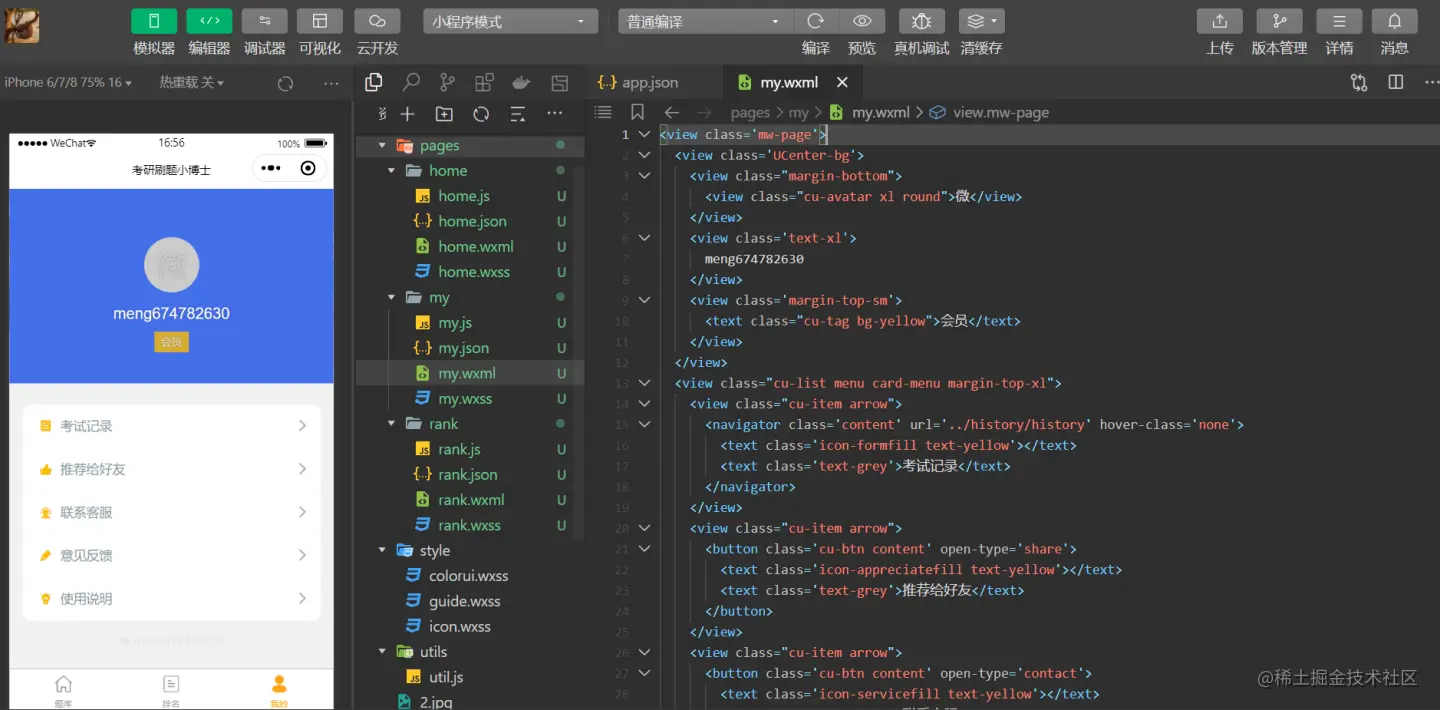Open version management (版本管理) icon
1440x710 pixels.
coord(1279,21)
